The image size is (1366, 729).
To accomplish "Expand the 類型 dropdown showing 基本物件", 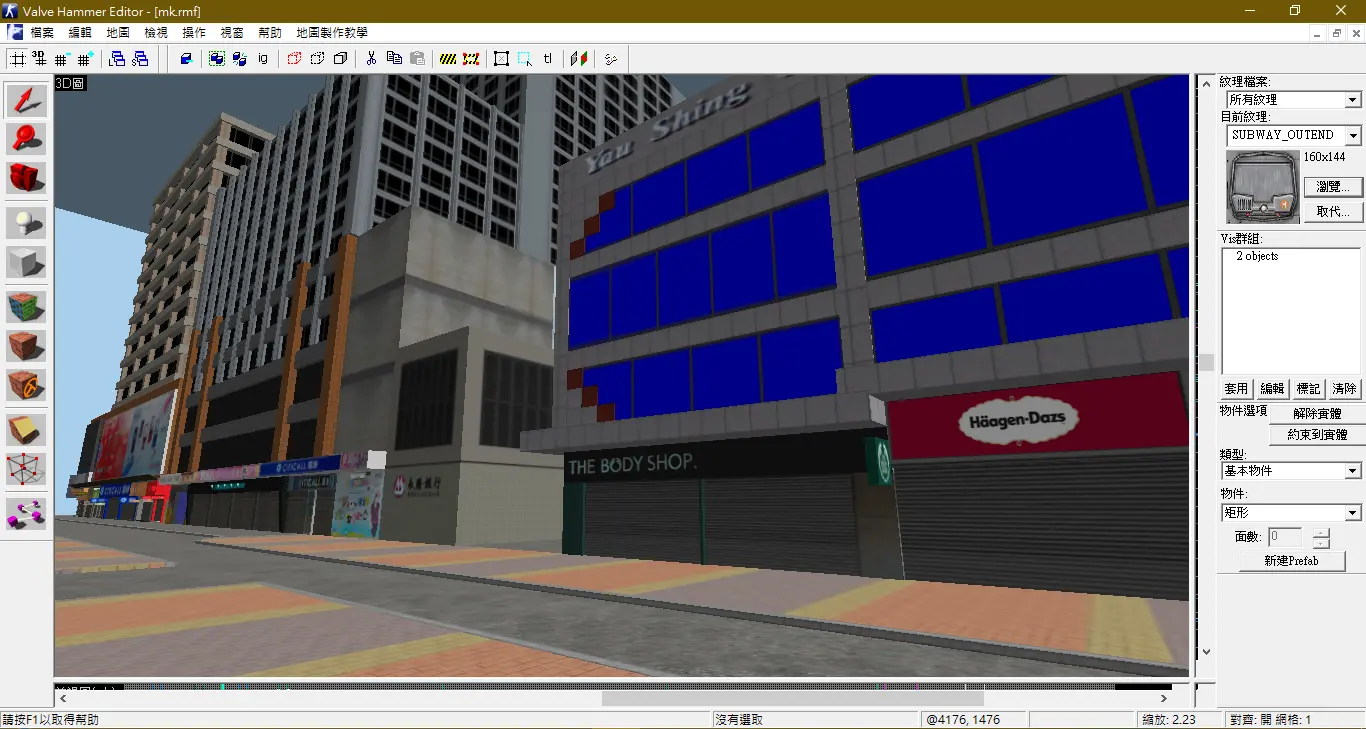I will click(1352, 471).
